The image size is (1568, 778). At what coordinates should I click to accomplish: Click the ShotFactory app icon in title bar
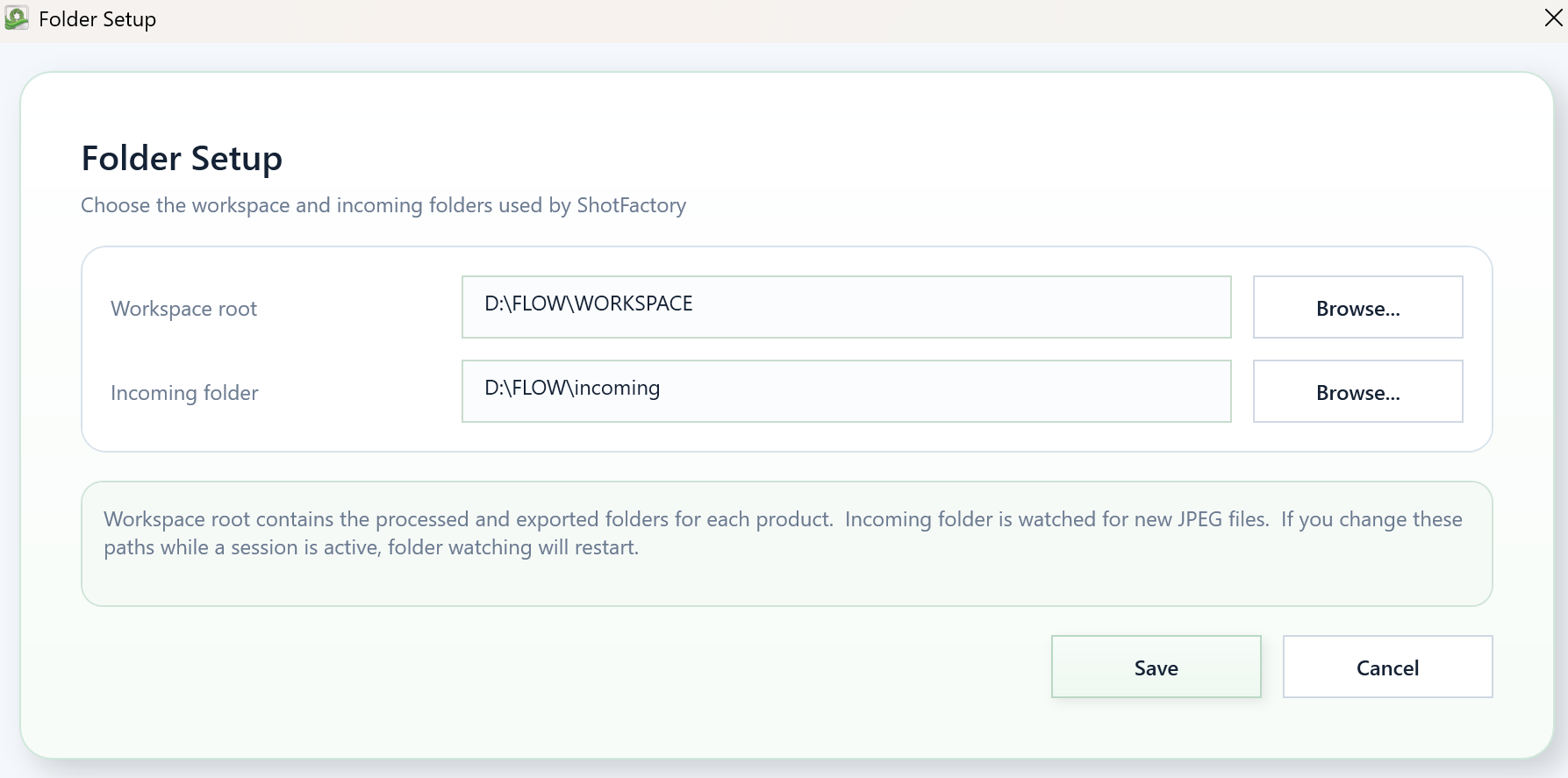click(x=17, y=18)
